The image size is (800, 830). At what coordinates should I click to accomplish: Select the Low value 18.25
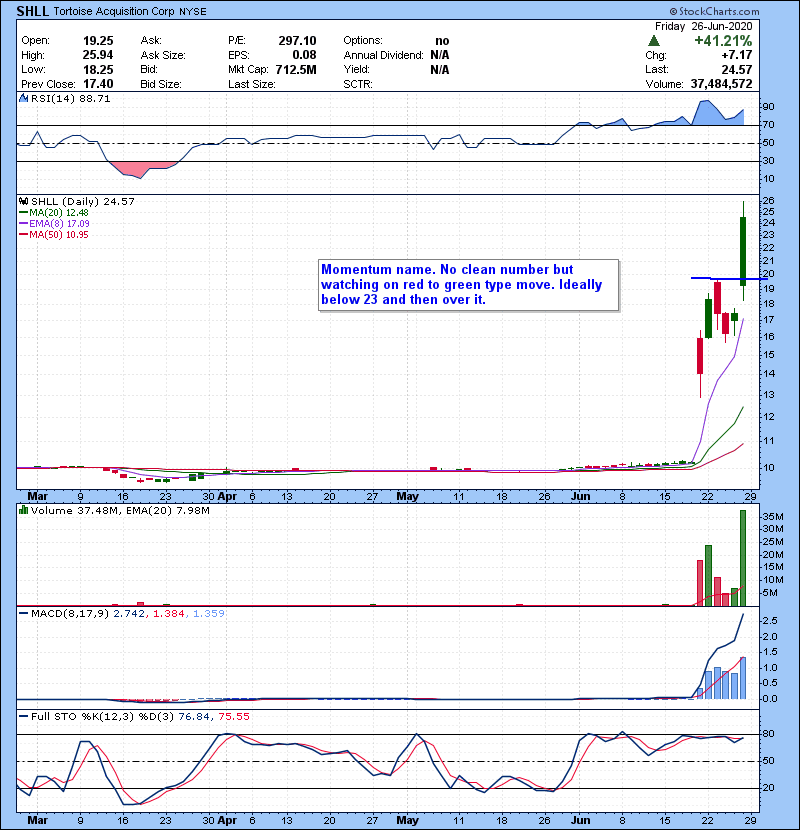[x=98, y=70]
